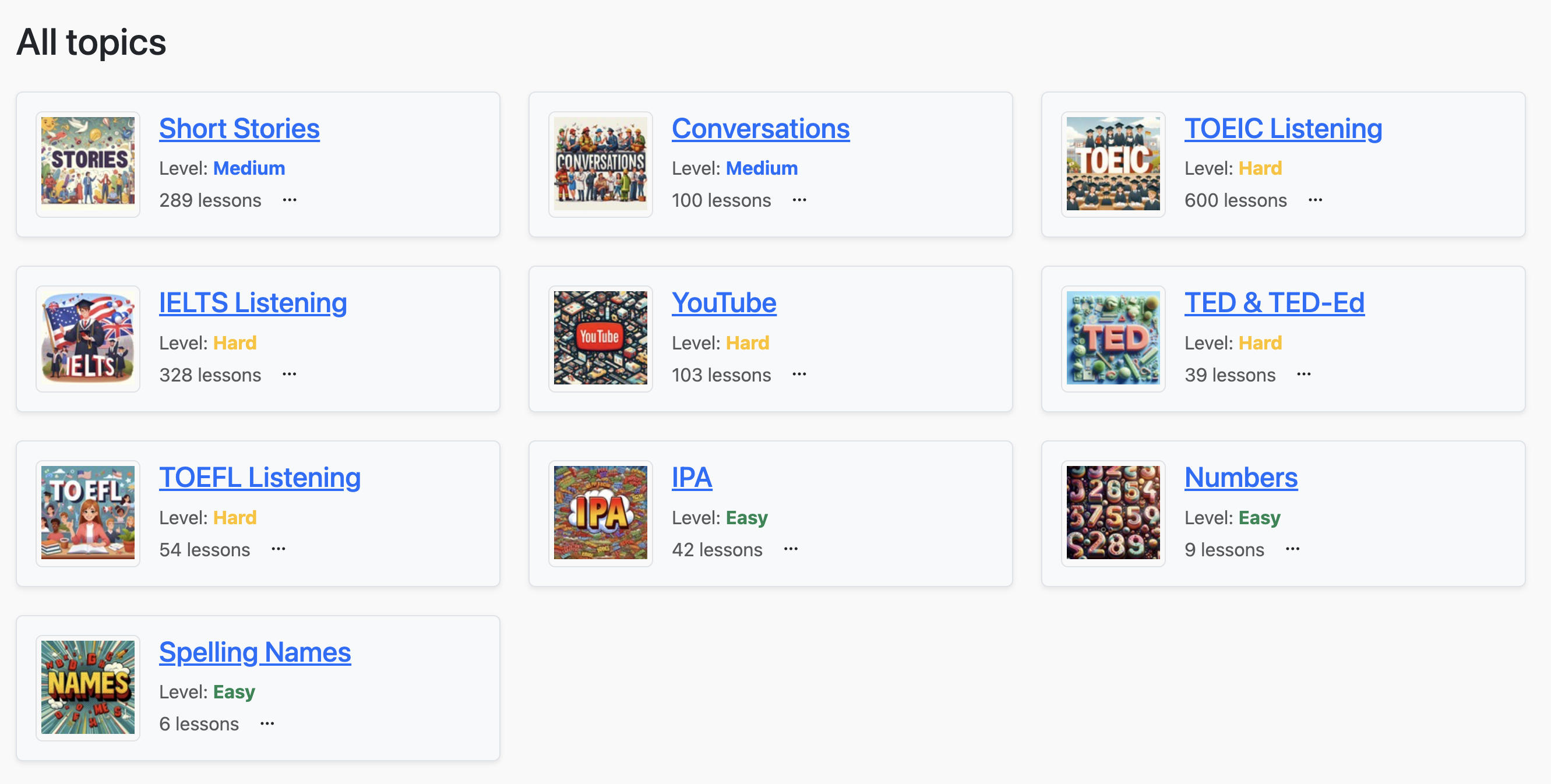1551x784 pixels.
Task: Click the Conversations cover image
Action: point(600,164)
